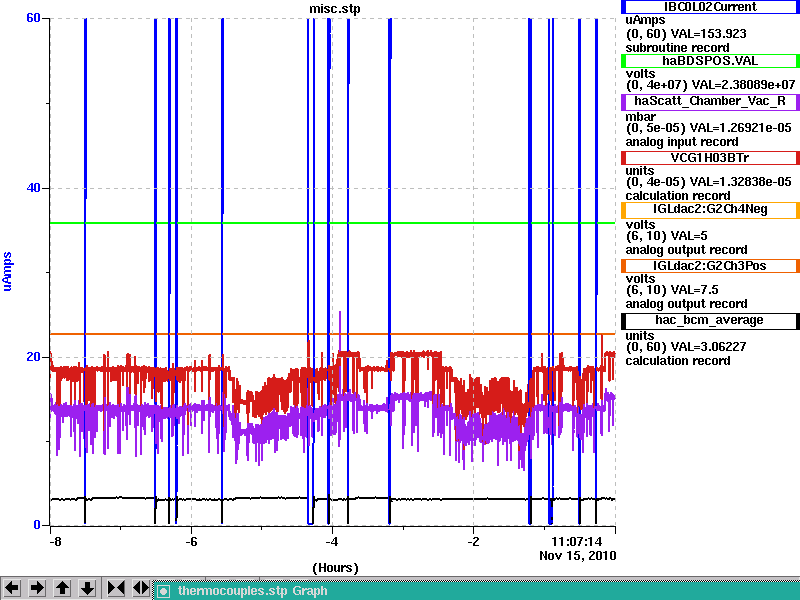Pan the graph right with the right arrow
Viewport: 800px width, 600px height.
(37, 588)
